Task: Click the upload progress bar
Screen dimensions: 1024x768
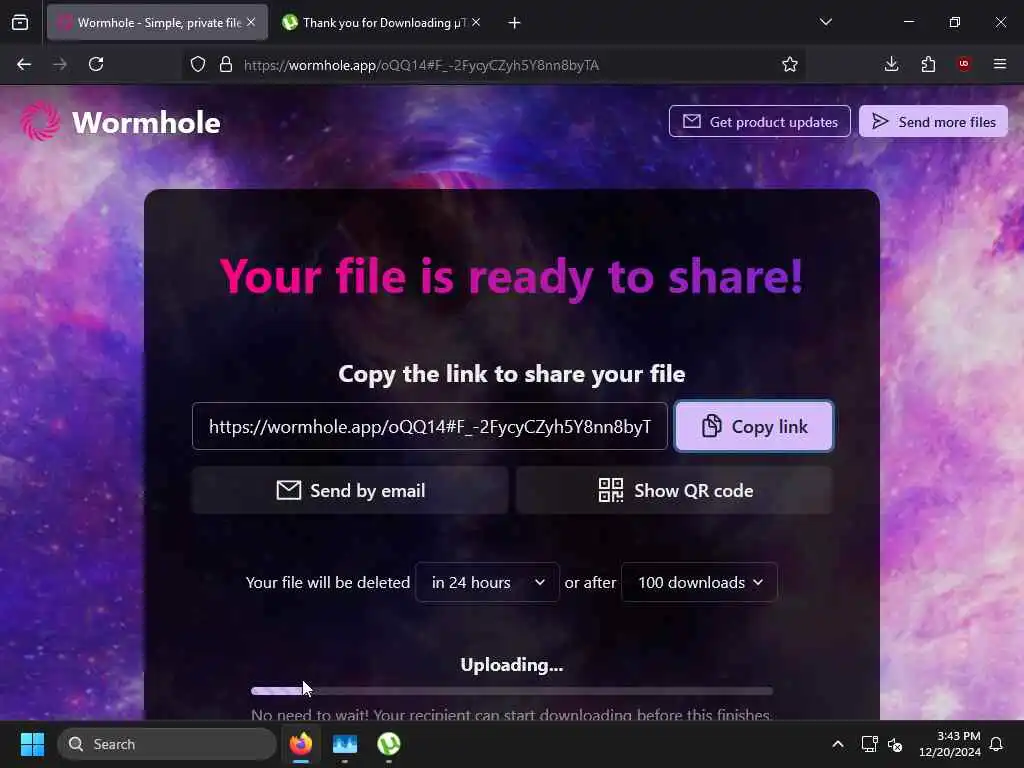Action: pyautogui.click(x=511, y=691)
